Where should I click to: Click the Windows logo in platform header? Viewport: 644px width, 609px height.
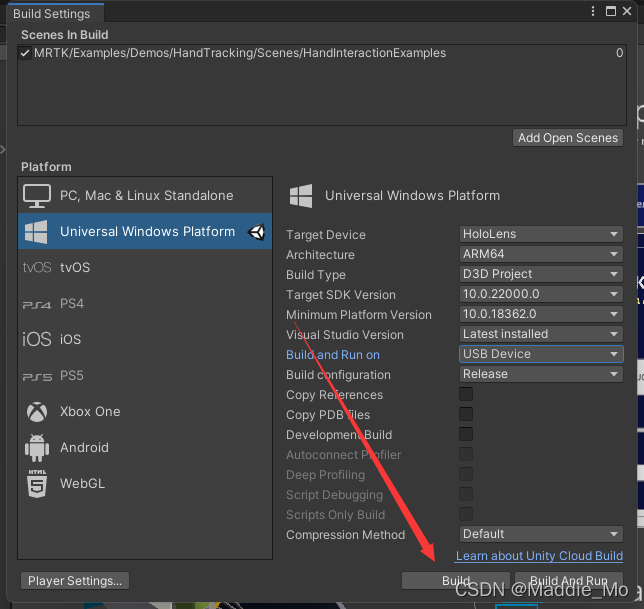click(301, 196)
